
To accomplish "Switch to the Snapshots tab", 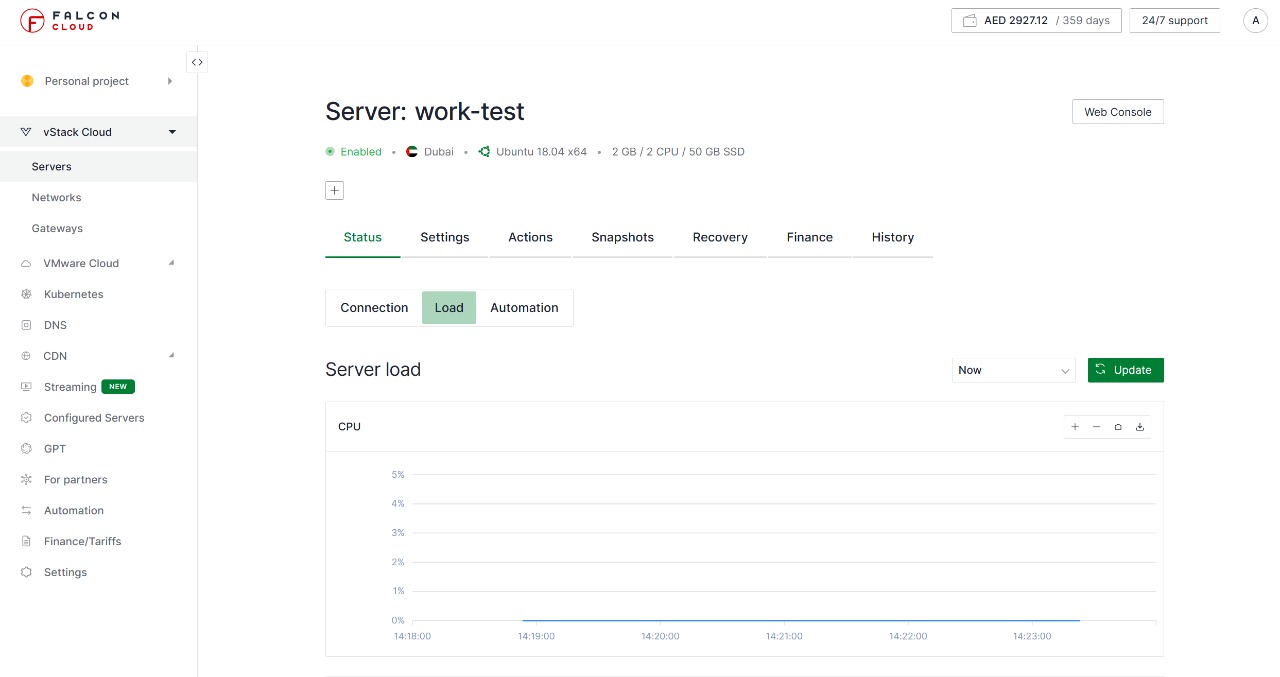I will [x=622, y=237].
